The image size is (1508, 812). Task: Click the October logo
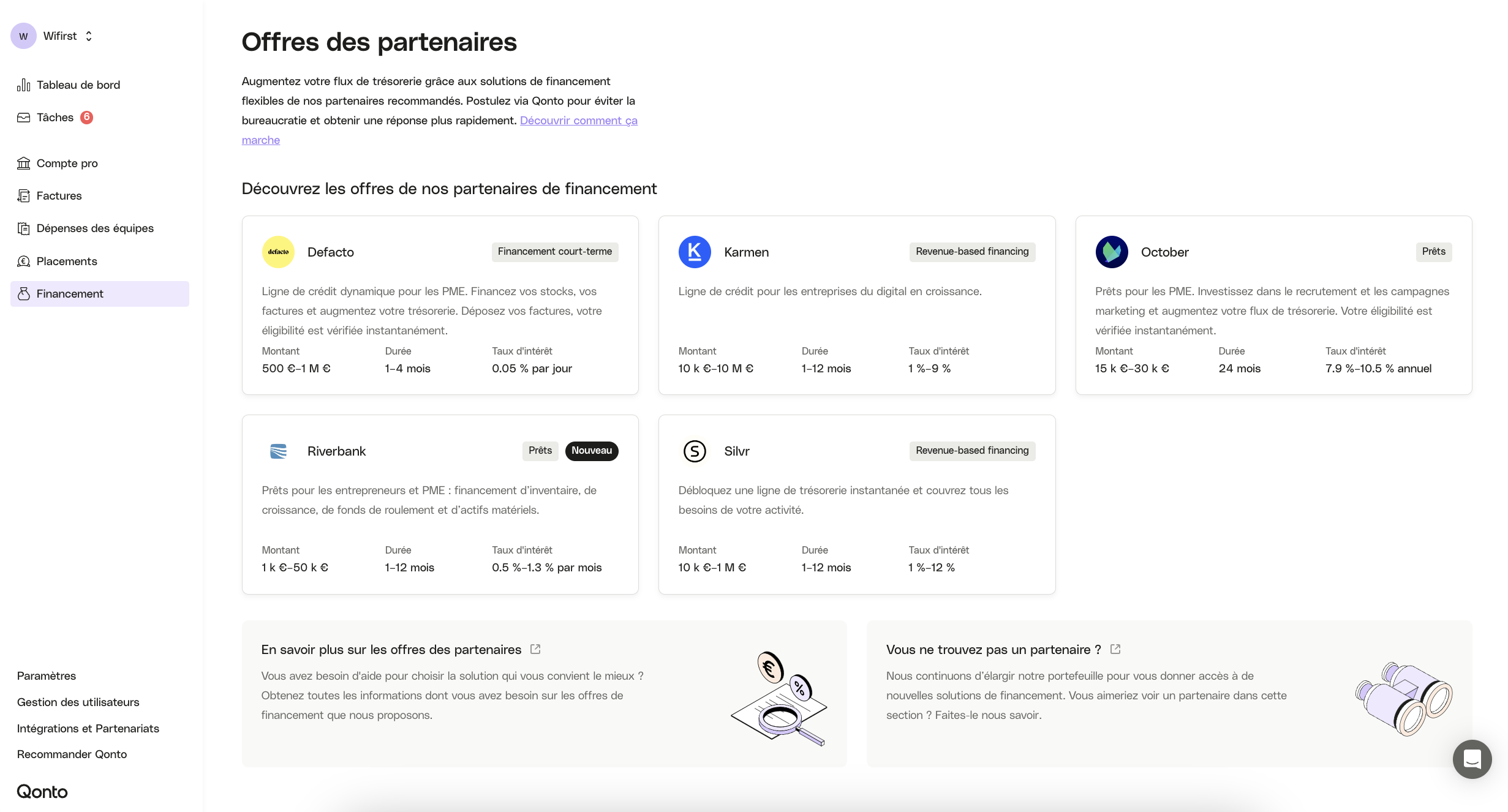1112,252
